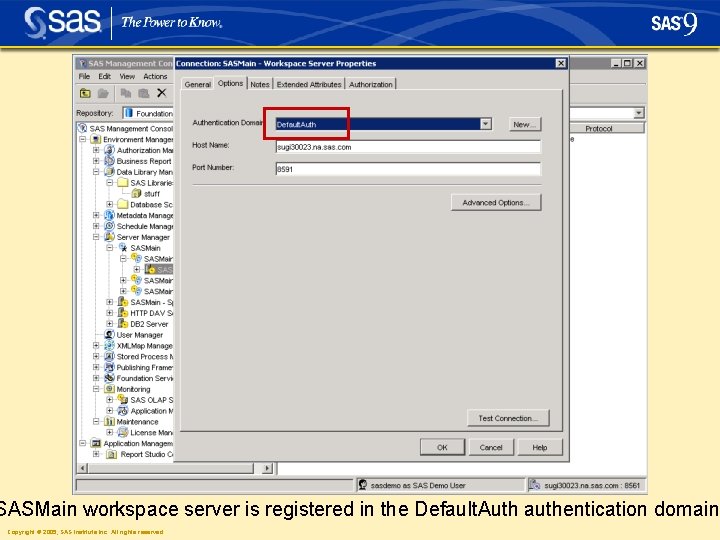The image size is (720, 540).
Task: Click the Monitoring folder icon
Action: click(x=109, y=389)
